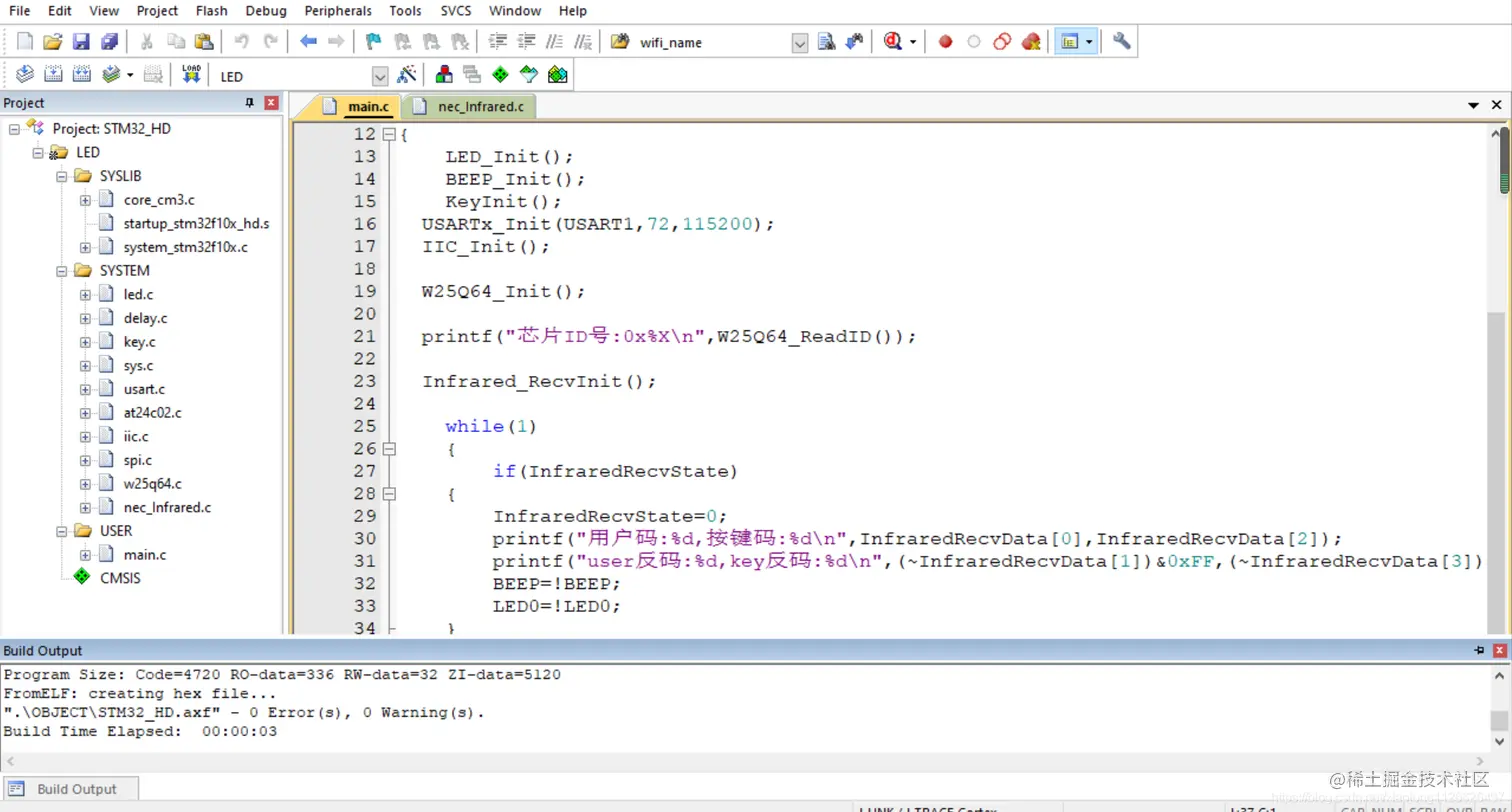Collapse the SYSLIB folder in project tree
Image resolution: width=1512 pixels, height=812 pixels.
point(62,176)
